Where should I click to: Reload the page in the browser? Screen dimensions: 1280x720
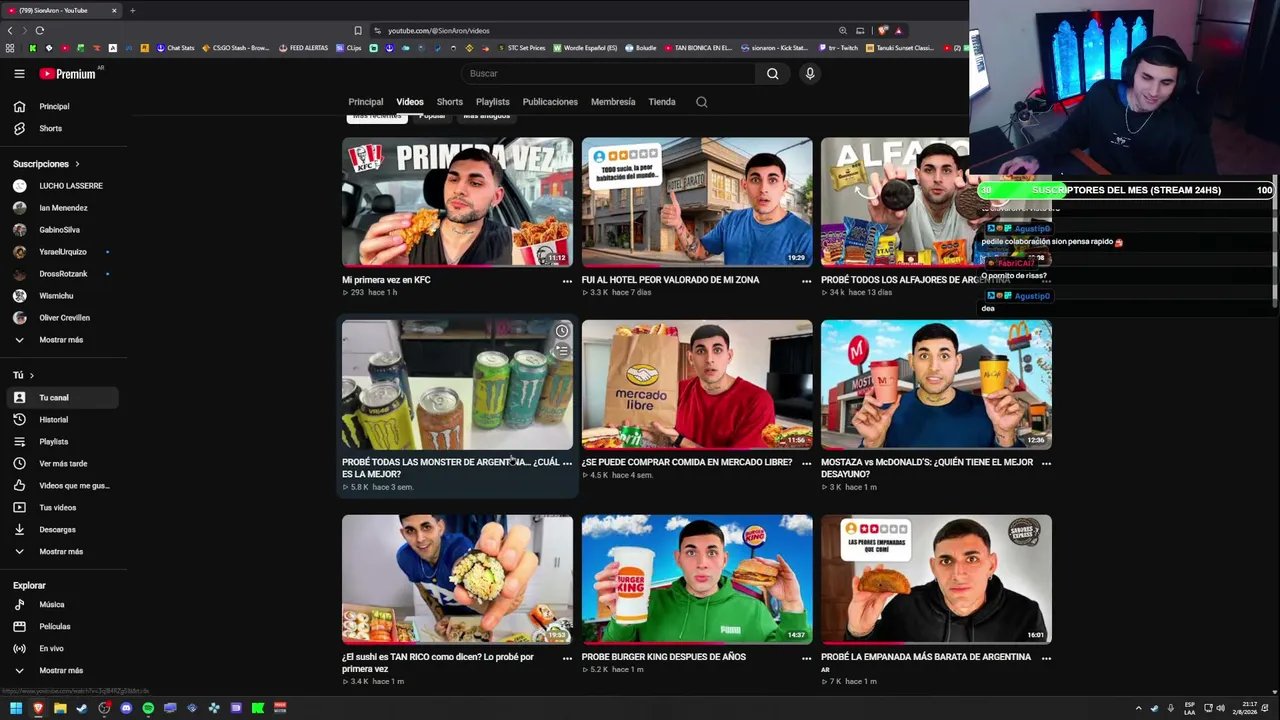pyautogui.click(x=40, y=31)
